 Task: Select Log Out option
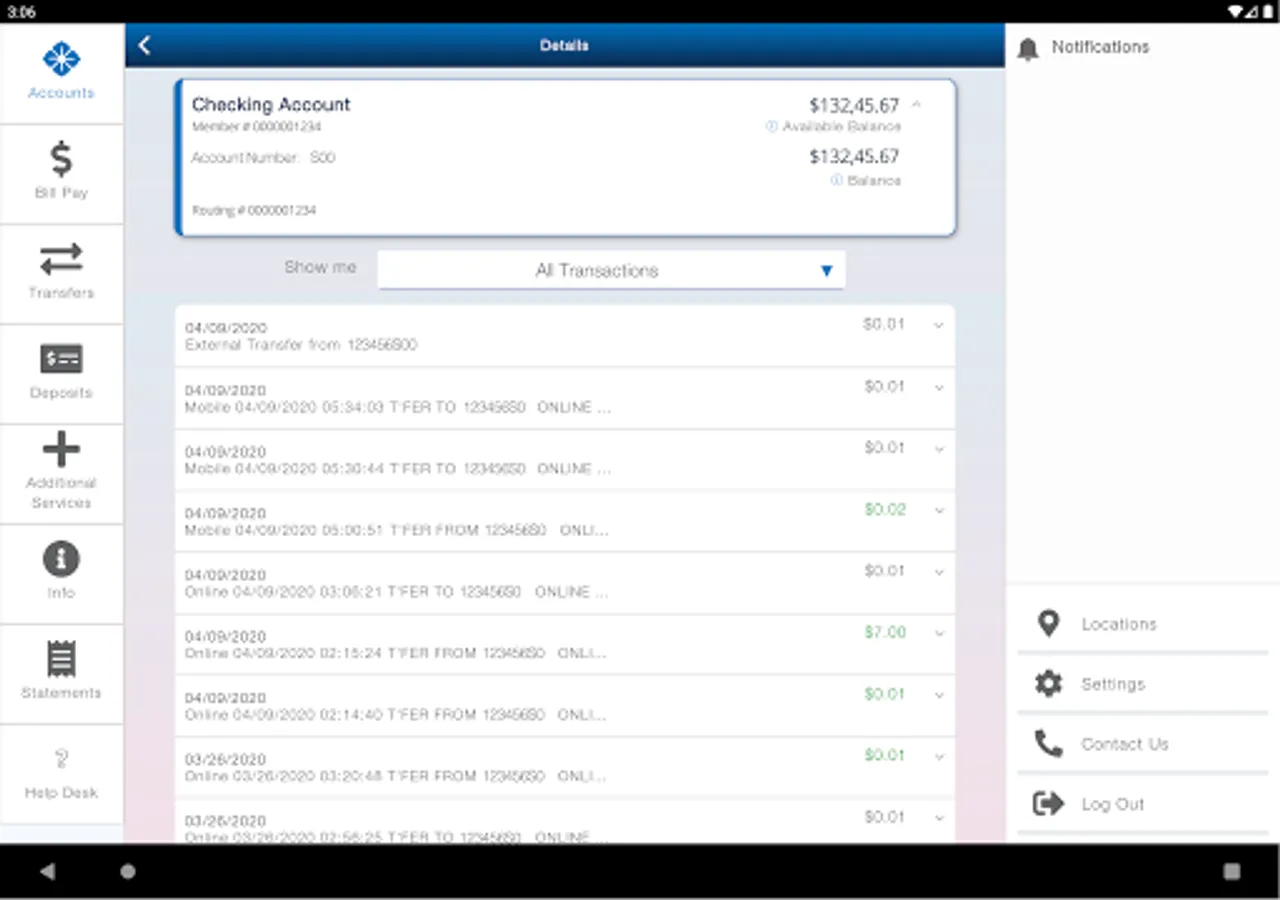click(1142, 804)
